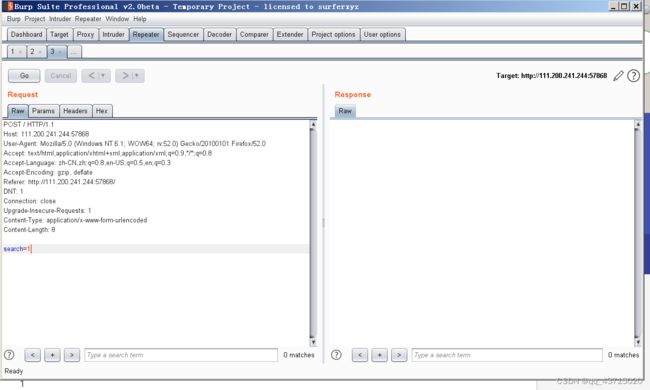Viewport: 650px width, 390px height.
Task: Click the User-Agent header line
Action: 135,143
